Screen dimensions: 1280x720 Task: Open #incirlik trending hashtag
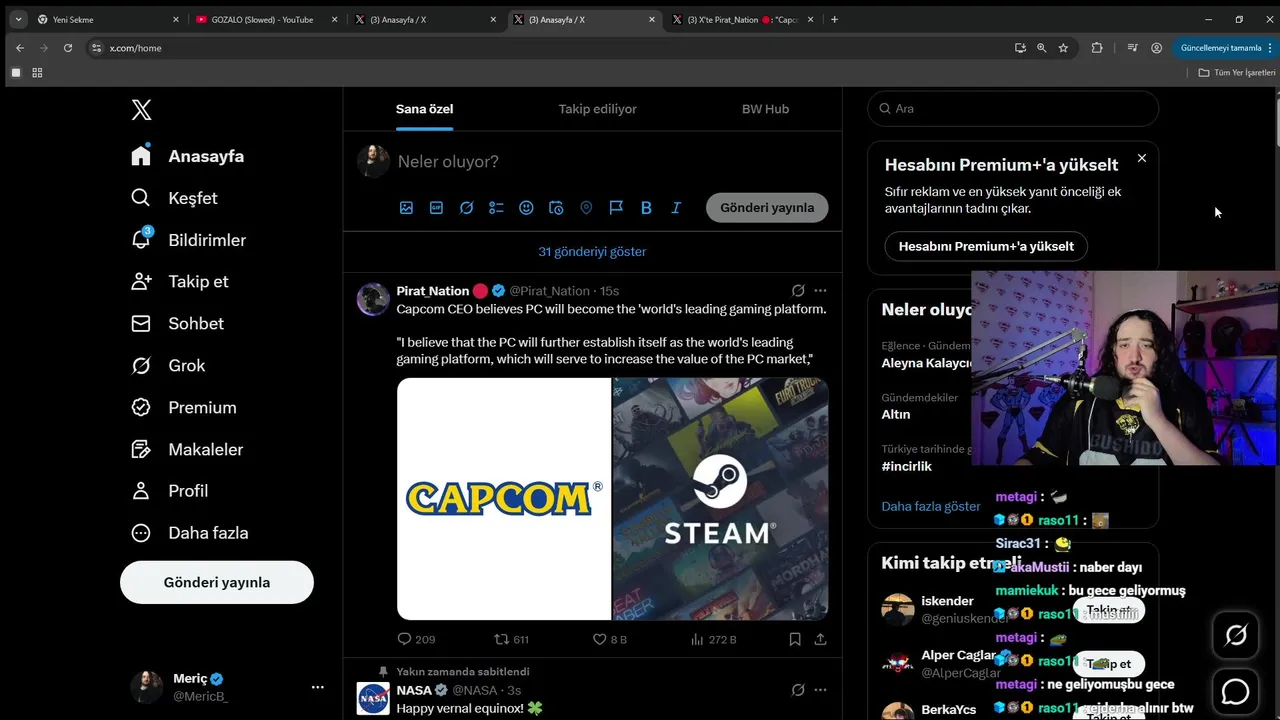coord(907,467)
